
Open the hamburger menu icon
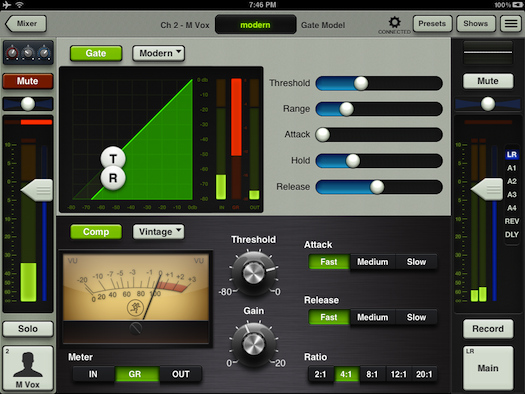tap(511, 23)
